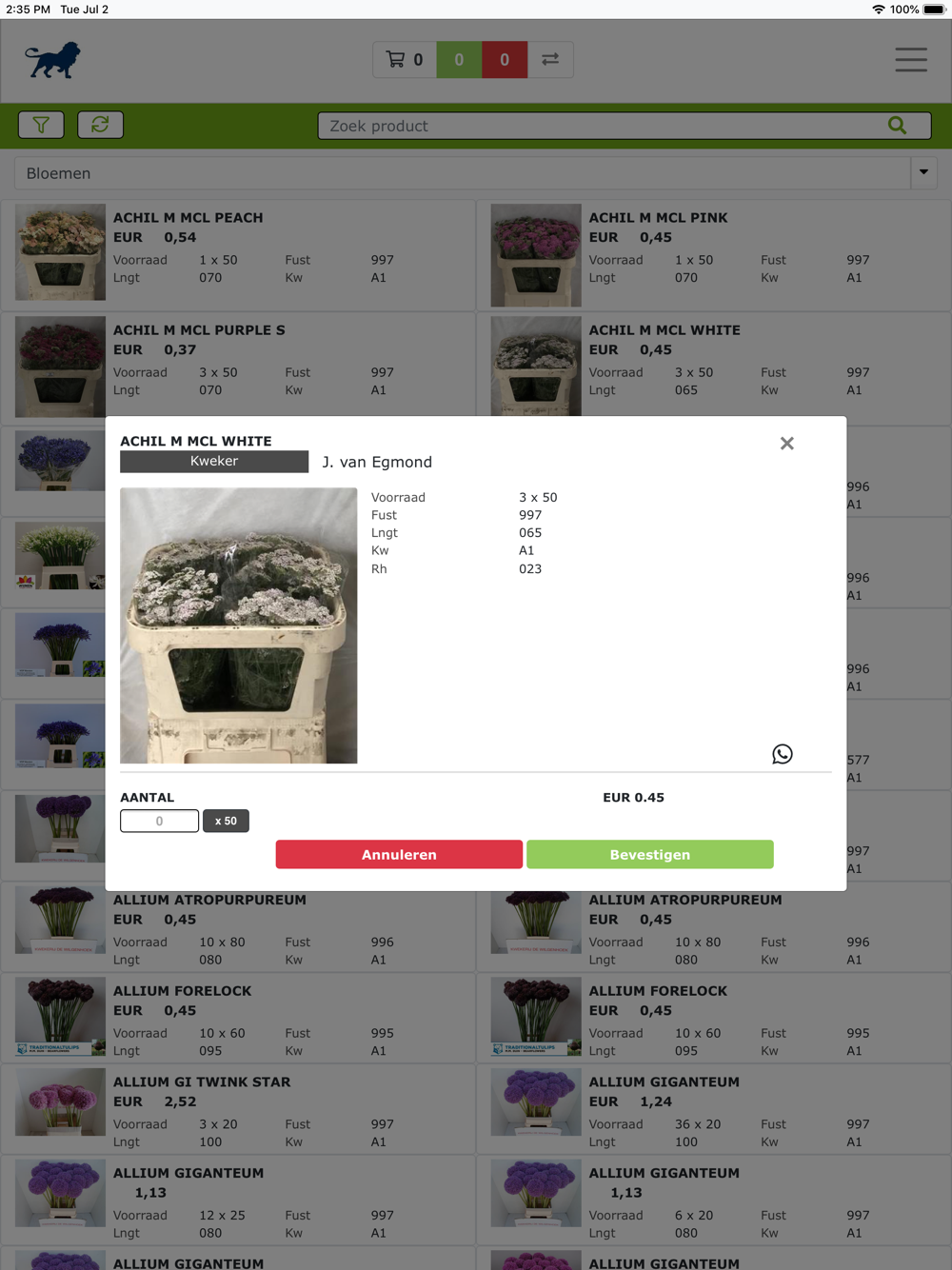
Task: Click the search magnifier icon
Action: [x=897, y=126]
